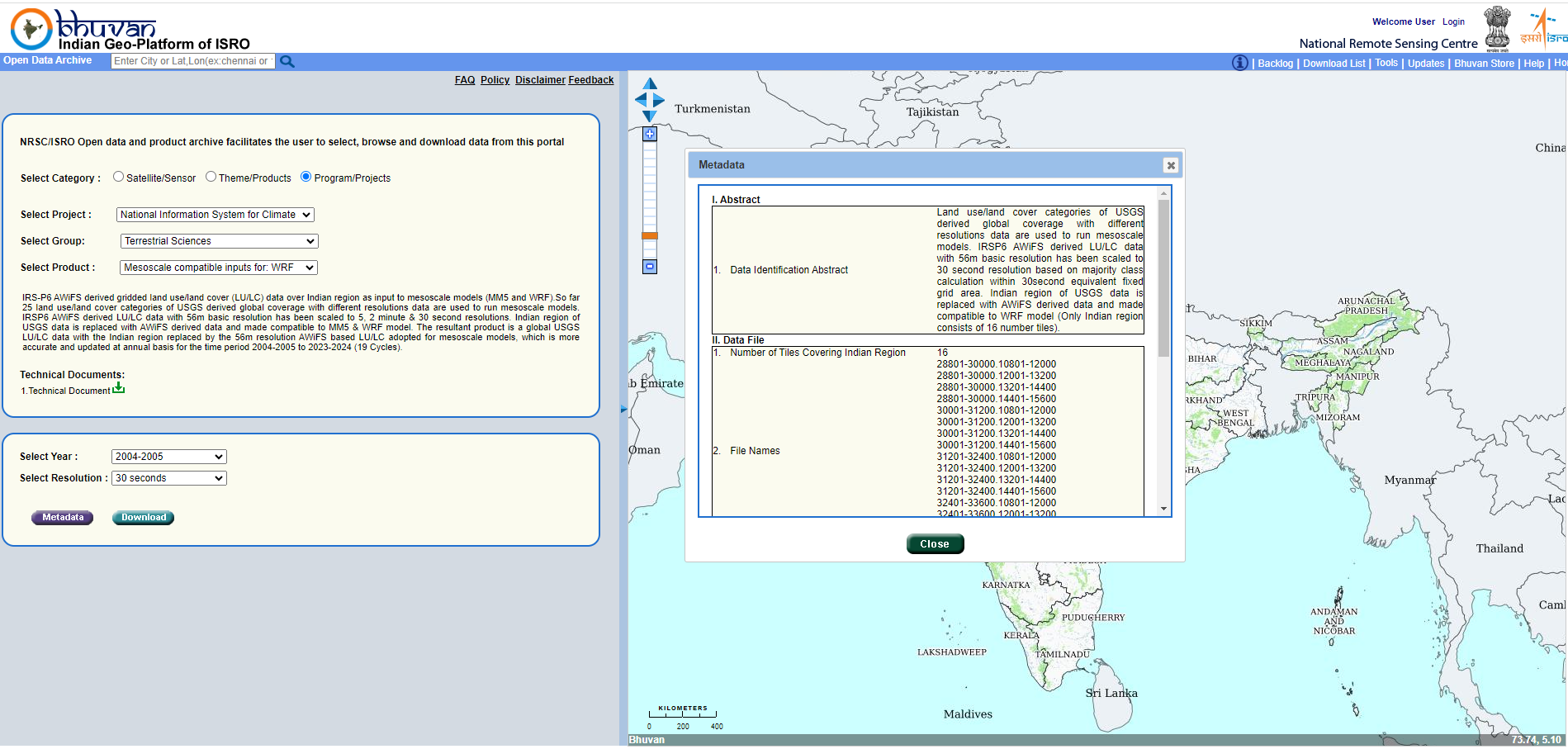
Task: Click file name 30001-31200.12001-13200
Action: tap(996, 422)
